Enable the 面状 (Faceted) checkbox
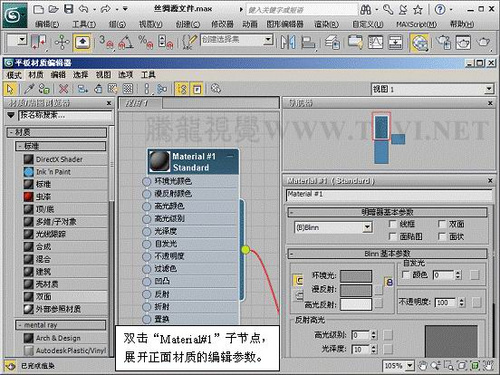Screen dimensions: 500x375 [441, 236]
